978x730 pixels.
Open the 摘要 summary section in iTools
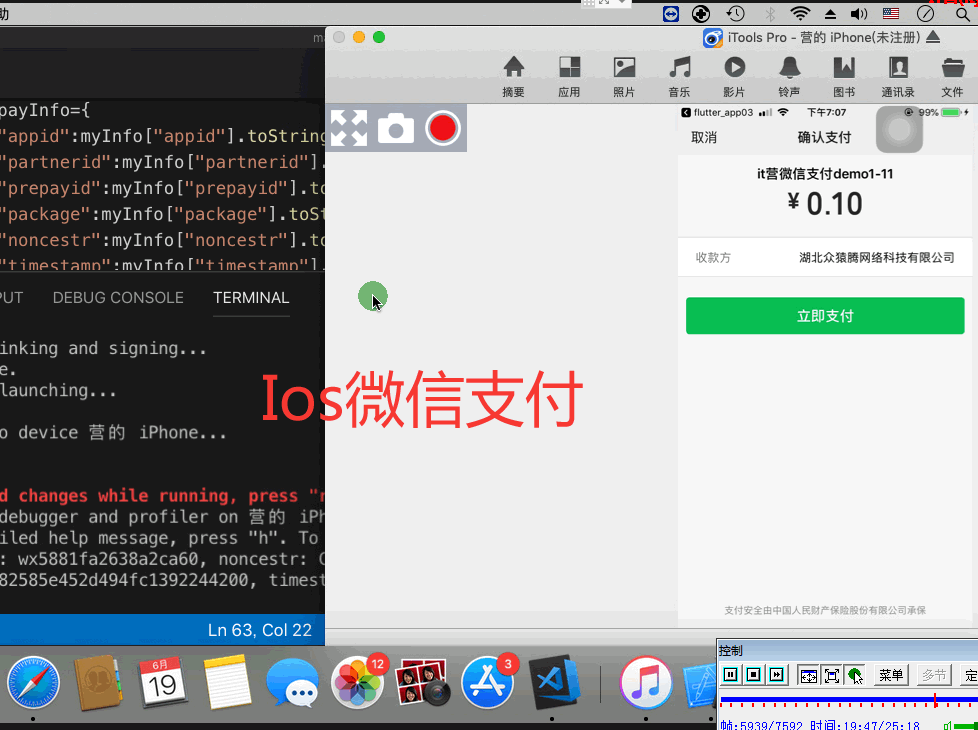(513, 77)
